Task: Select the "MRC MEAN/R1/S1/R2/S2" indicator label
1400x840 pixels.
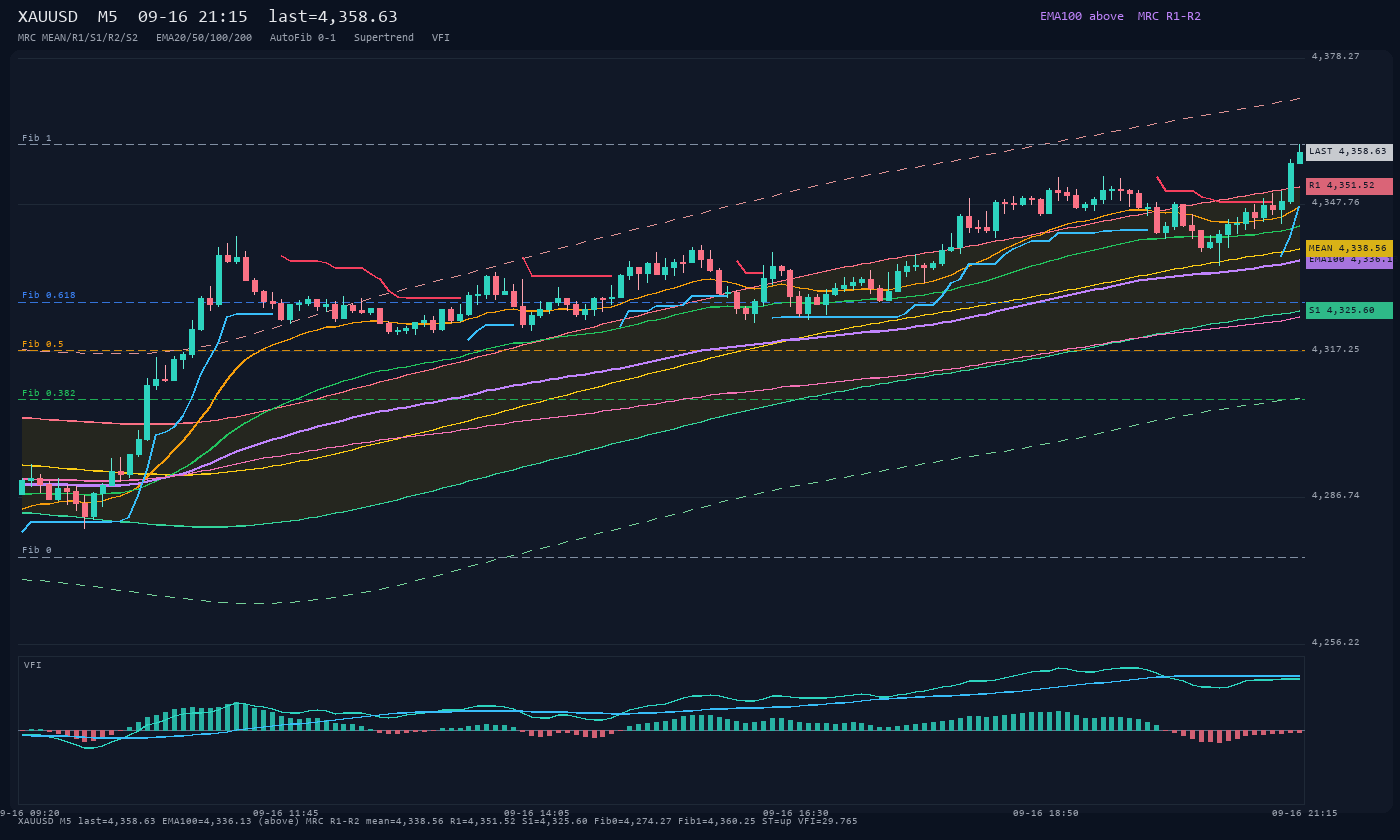Action: (x=78, y=38)
